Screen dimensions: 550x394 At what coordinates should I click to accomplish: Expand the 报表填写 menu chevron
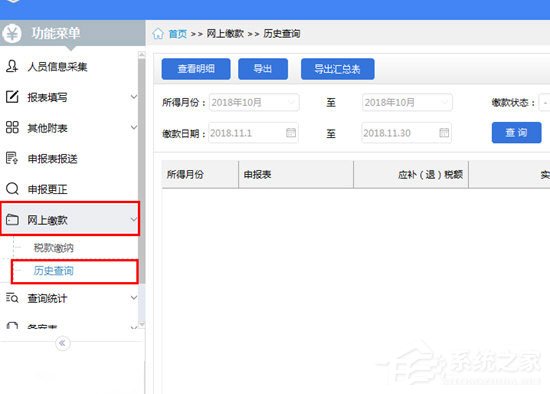tap(134, 96)
